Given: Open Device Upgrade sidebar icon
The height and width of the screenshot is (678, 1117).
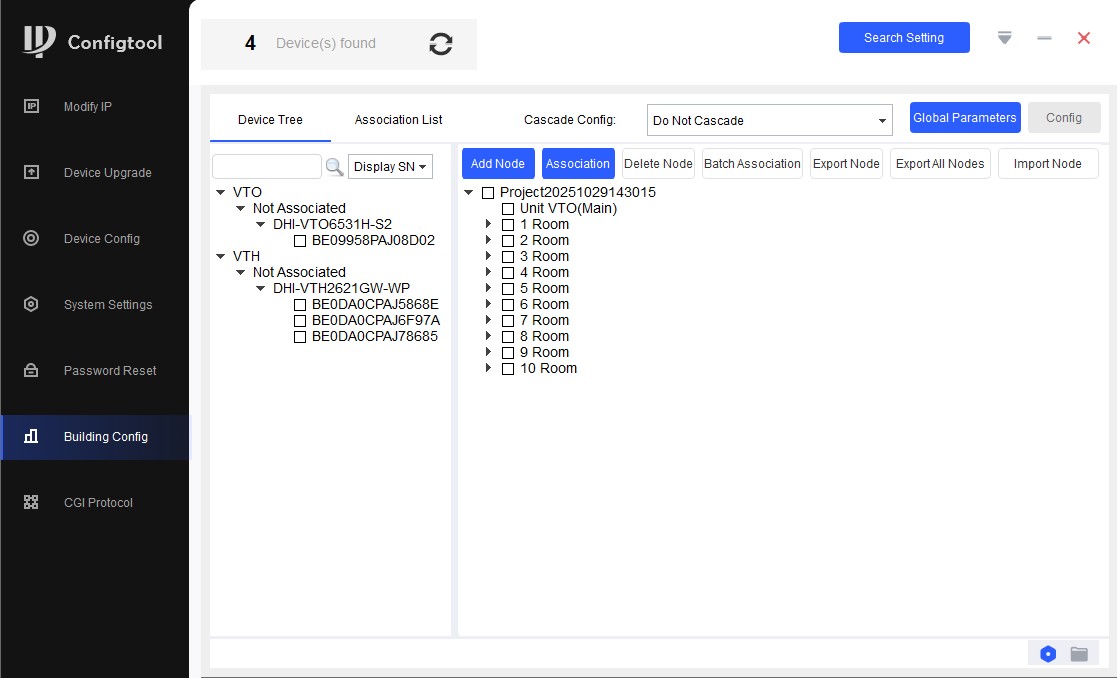Looking at the screenshot, I should [x=31, y=172].
